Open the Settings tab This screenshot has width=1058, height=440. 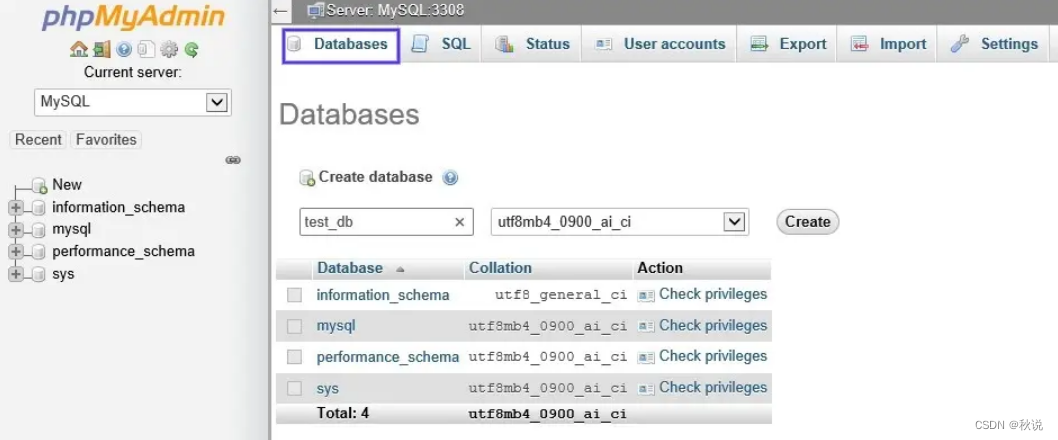994,45
